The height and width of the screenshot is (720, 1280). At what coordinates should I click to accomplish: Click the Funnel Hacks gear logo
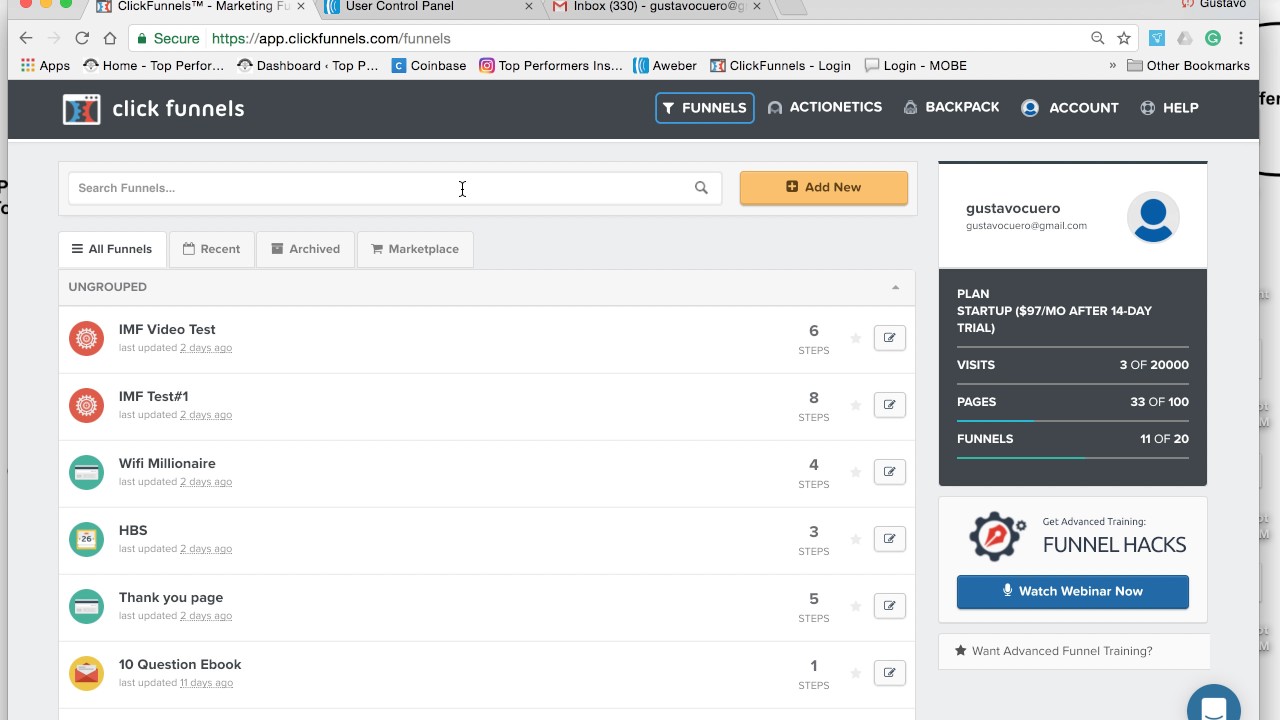(x=997, y=536)
